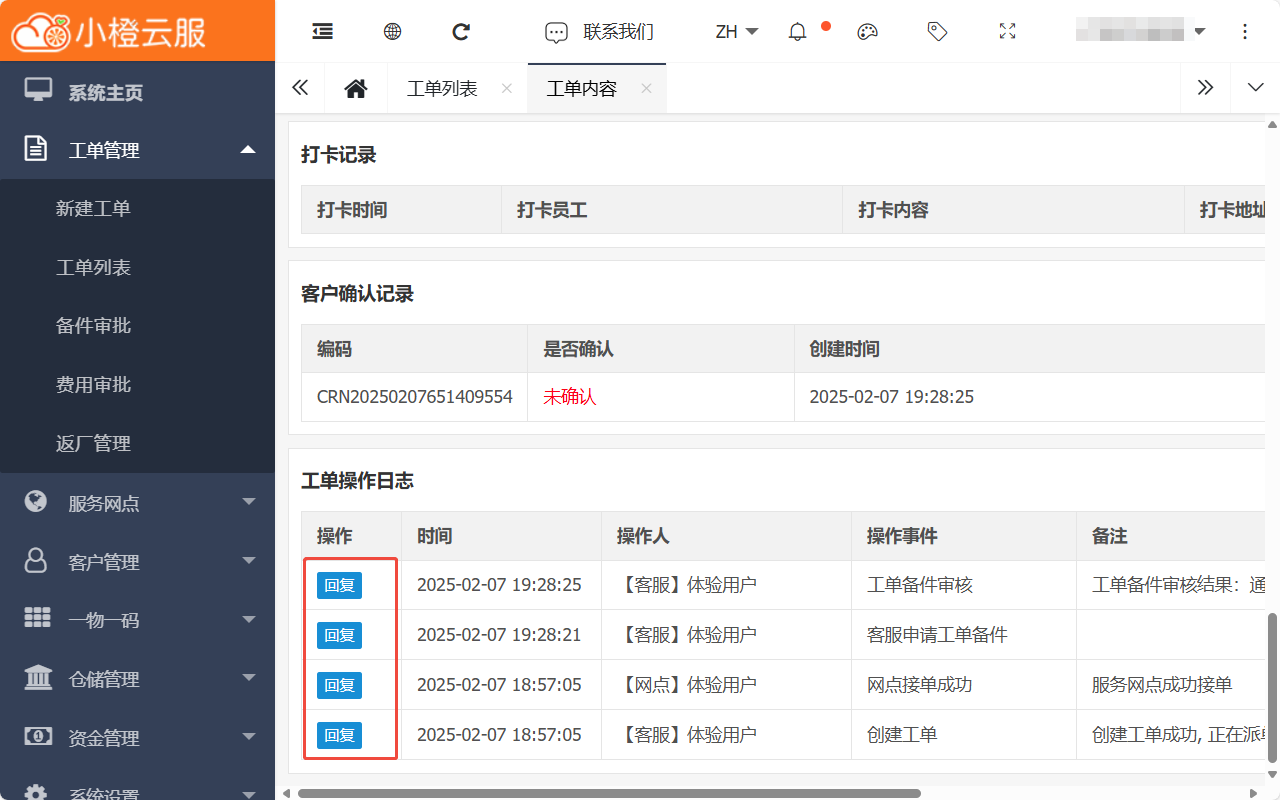Screen dimensions: 1280x800
Task: Open 返厂管理 in the sidebar
Action: click(93, 444)
